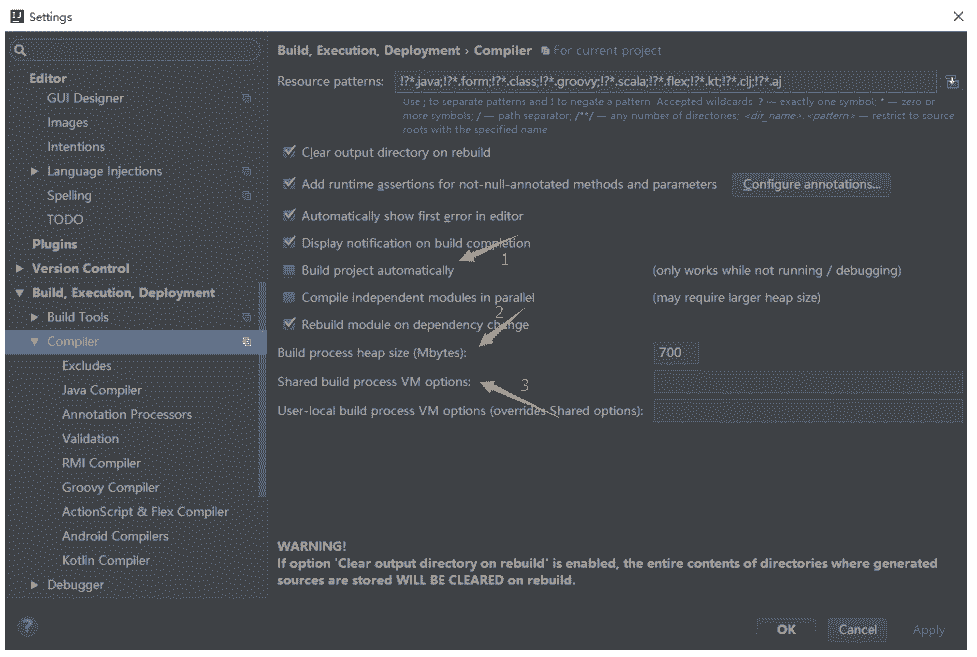The width and height of the screenshot is (977, 657).
Task: Expand the Version Control section
Action: pos(20,269)
